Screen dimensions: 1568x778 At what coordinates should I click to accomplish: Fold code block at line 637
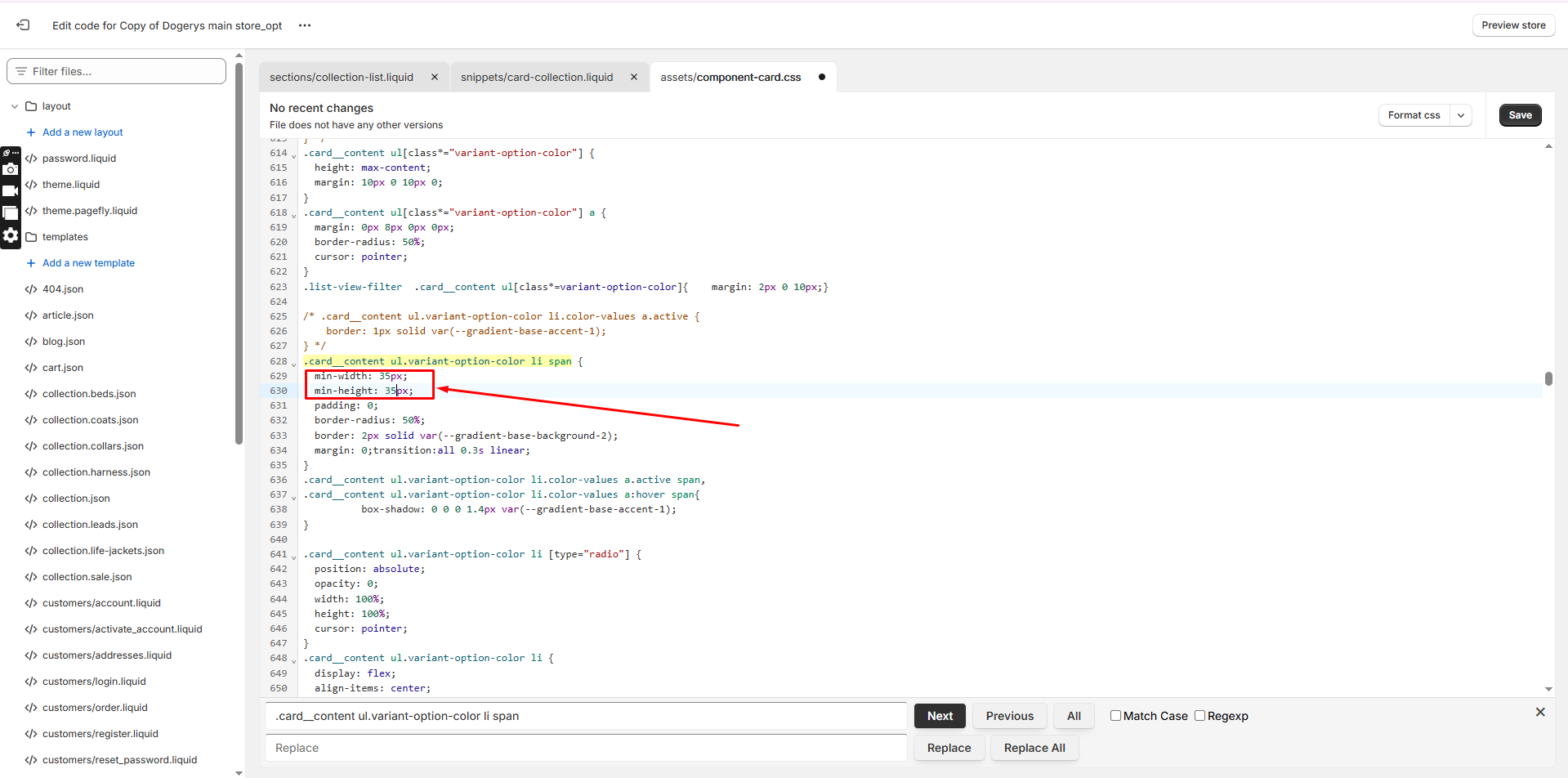coord(294,496)
